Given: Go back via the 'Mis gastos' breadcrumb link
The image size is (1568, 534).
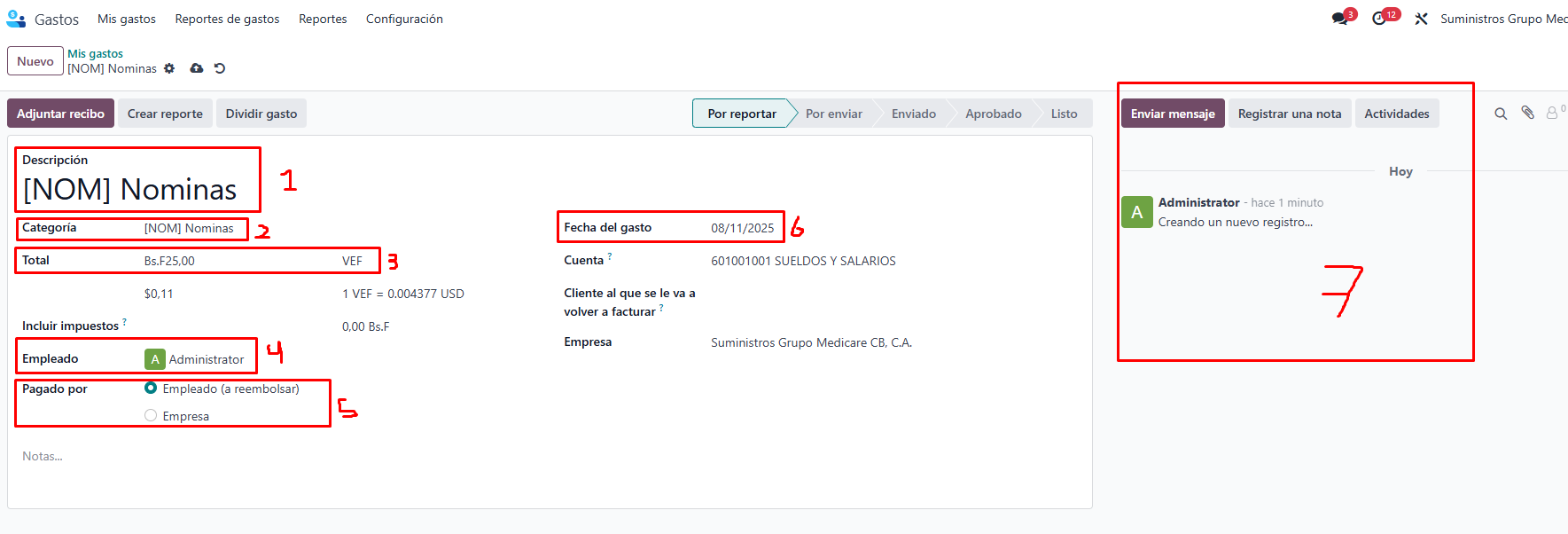Looking at the screenshot, I should [95, 54].
